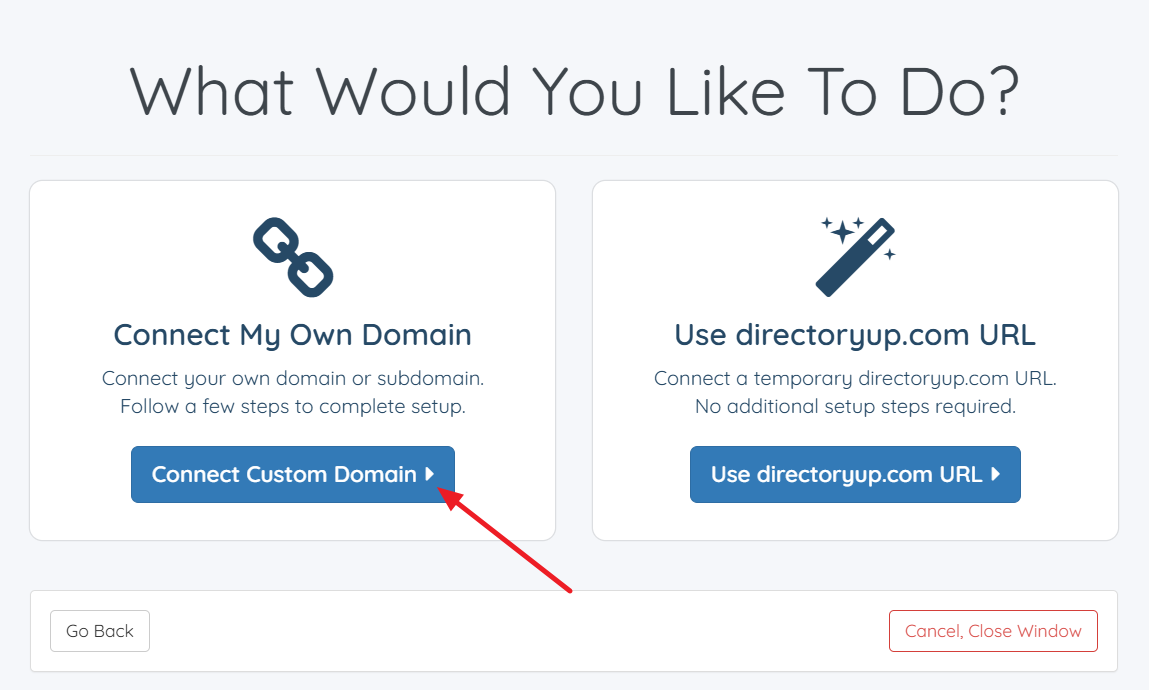Click the Connect Custom Domain button
Image resolution: width=1149 pixels, height=690 pixels.
click(x=292, y=475)
